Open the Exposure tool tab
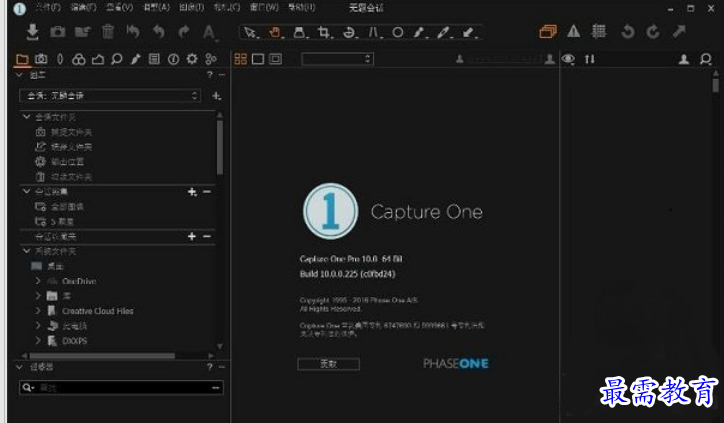The height and width of the screenshot is (423, 724). [x=98, y=59]
